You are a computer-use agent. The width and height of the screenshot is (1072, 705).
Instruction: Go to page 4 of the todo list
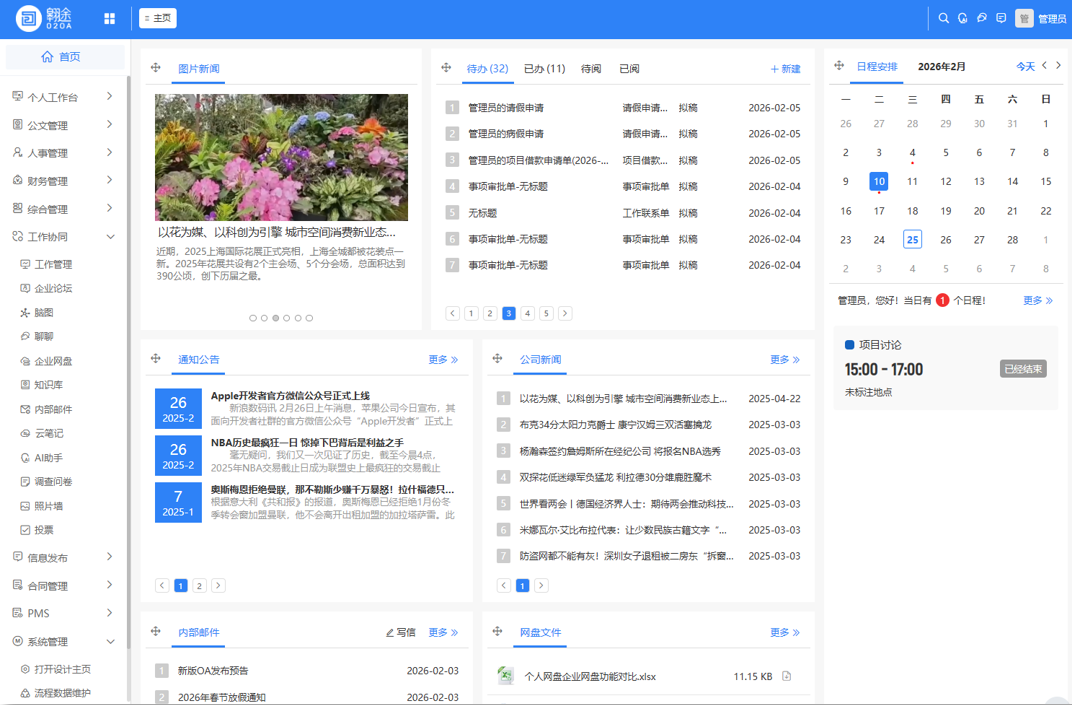pyautogui.click(x=527, y=313)
